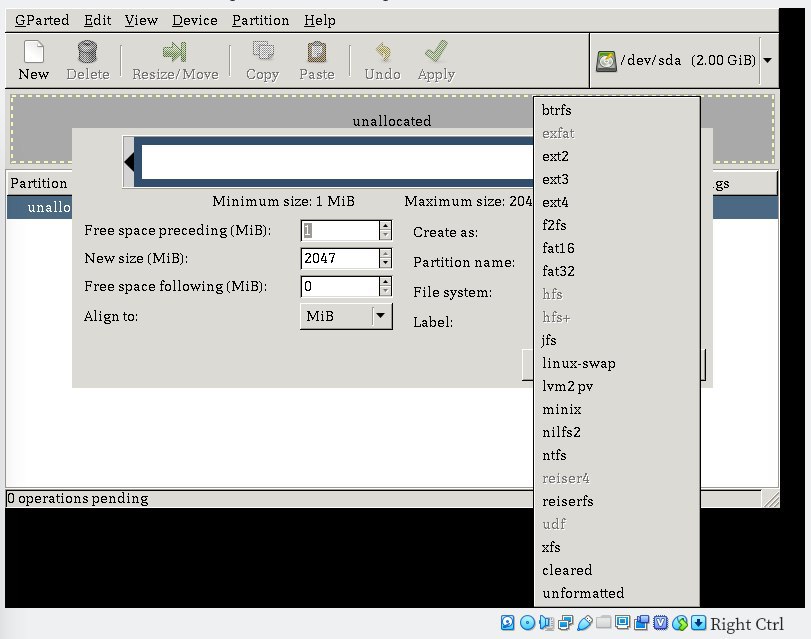Viewport: 811px width, 639px height.
Task: Click the VirtualBox green globe status icon
Action: pos(680,622)
